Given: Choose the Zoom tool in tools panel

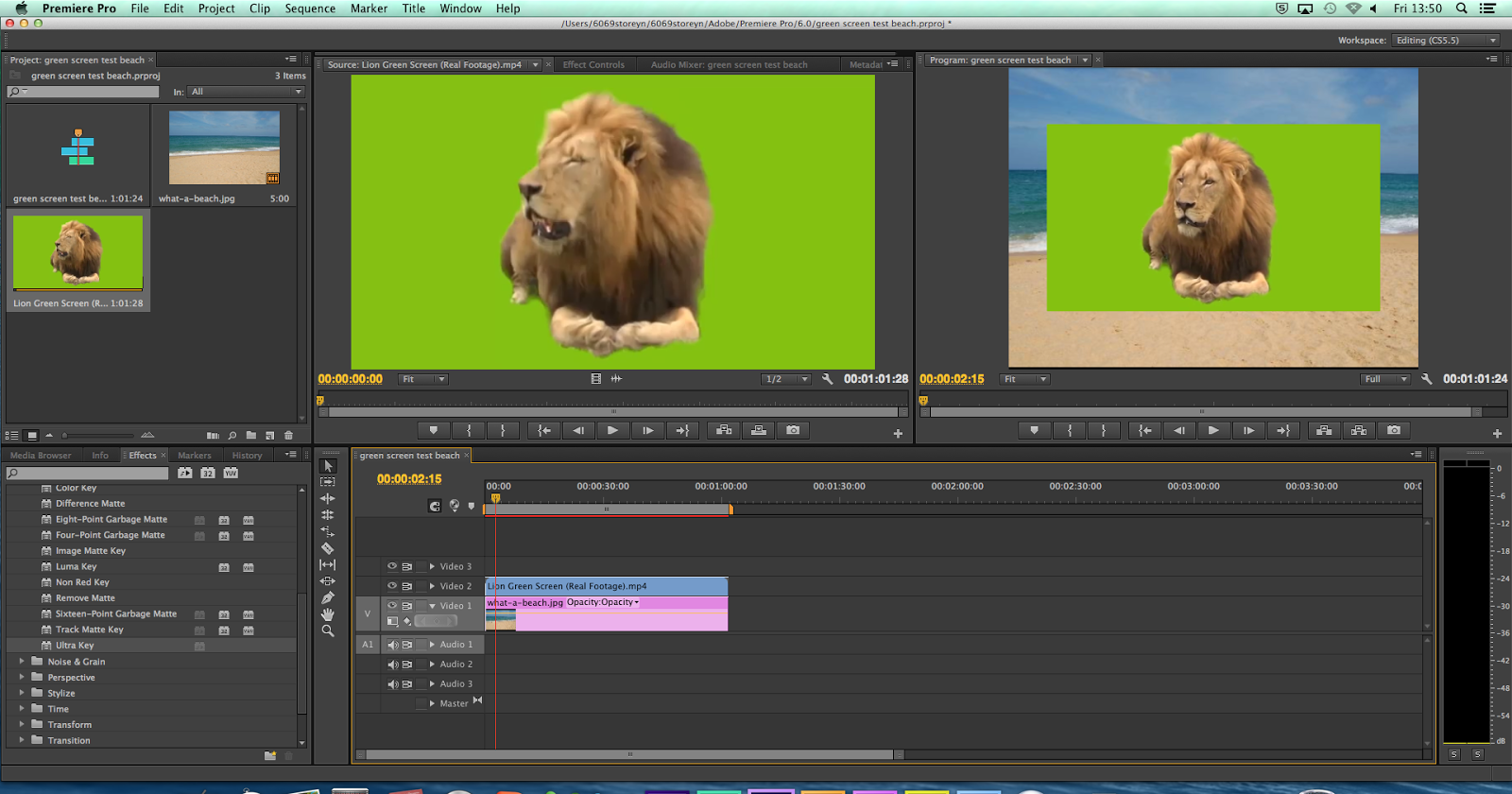Looking at the screenshot, I should click(x=328, y=631).
